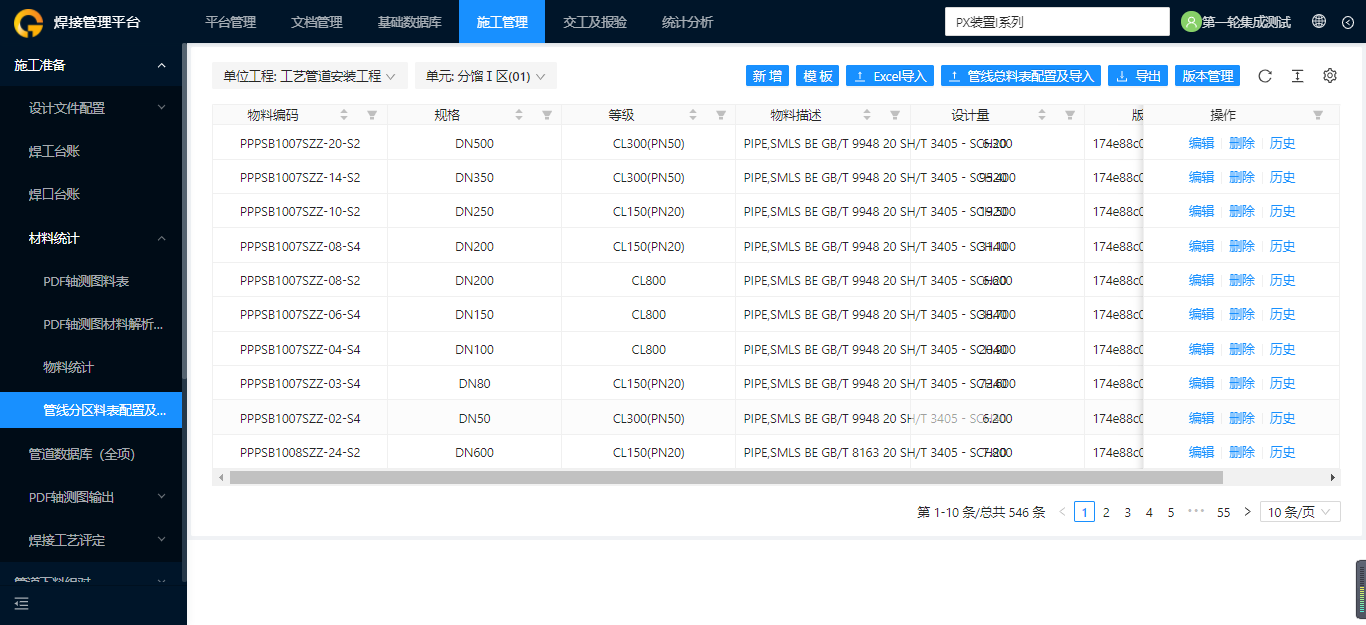Open the 单位工程 dropdown selector
Viewport: 1366px width, 625px height.
(x=310, y=76)
